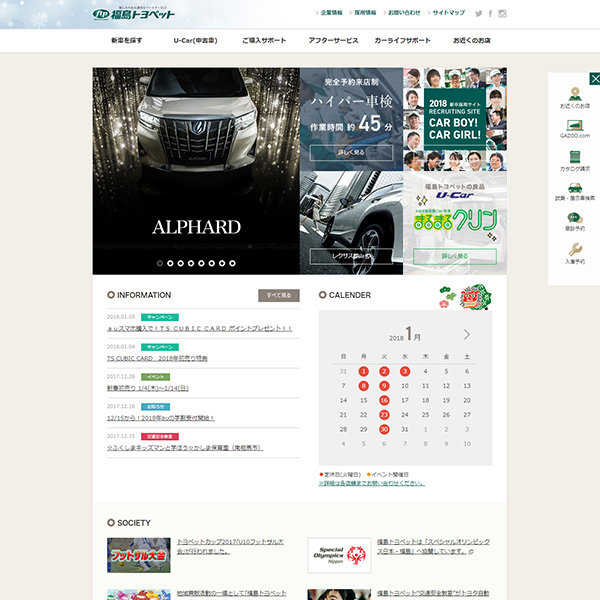600x600 pixels.
Task: Open the 企業情報 header link
Action: [329, 13]
